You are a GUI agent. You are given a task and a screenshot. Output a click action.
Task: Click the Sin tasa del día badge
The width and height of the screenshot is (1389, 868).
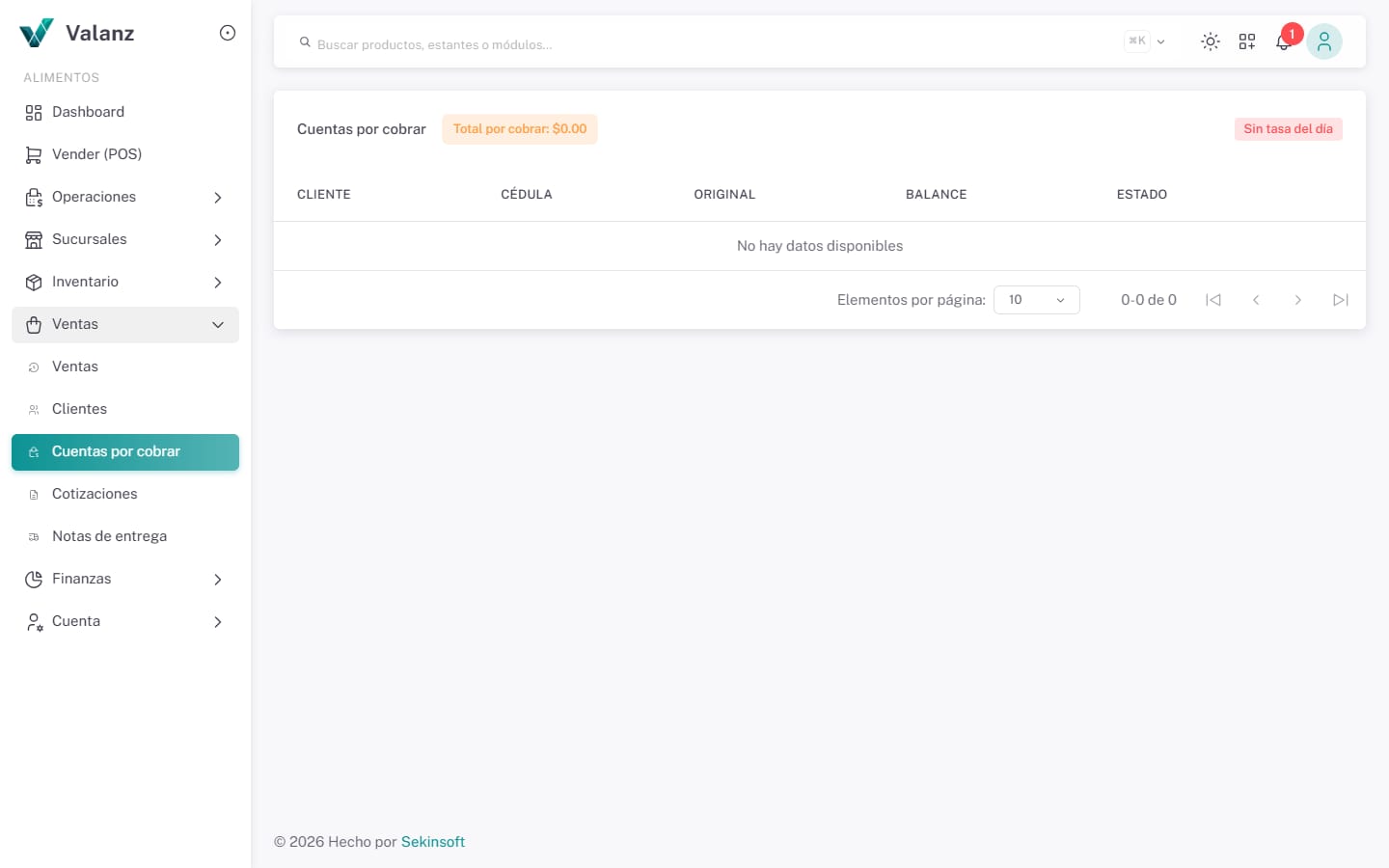pyautogui.click(x=1288, y=129)
